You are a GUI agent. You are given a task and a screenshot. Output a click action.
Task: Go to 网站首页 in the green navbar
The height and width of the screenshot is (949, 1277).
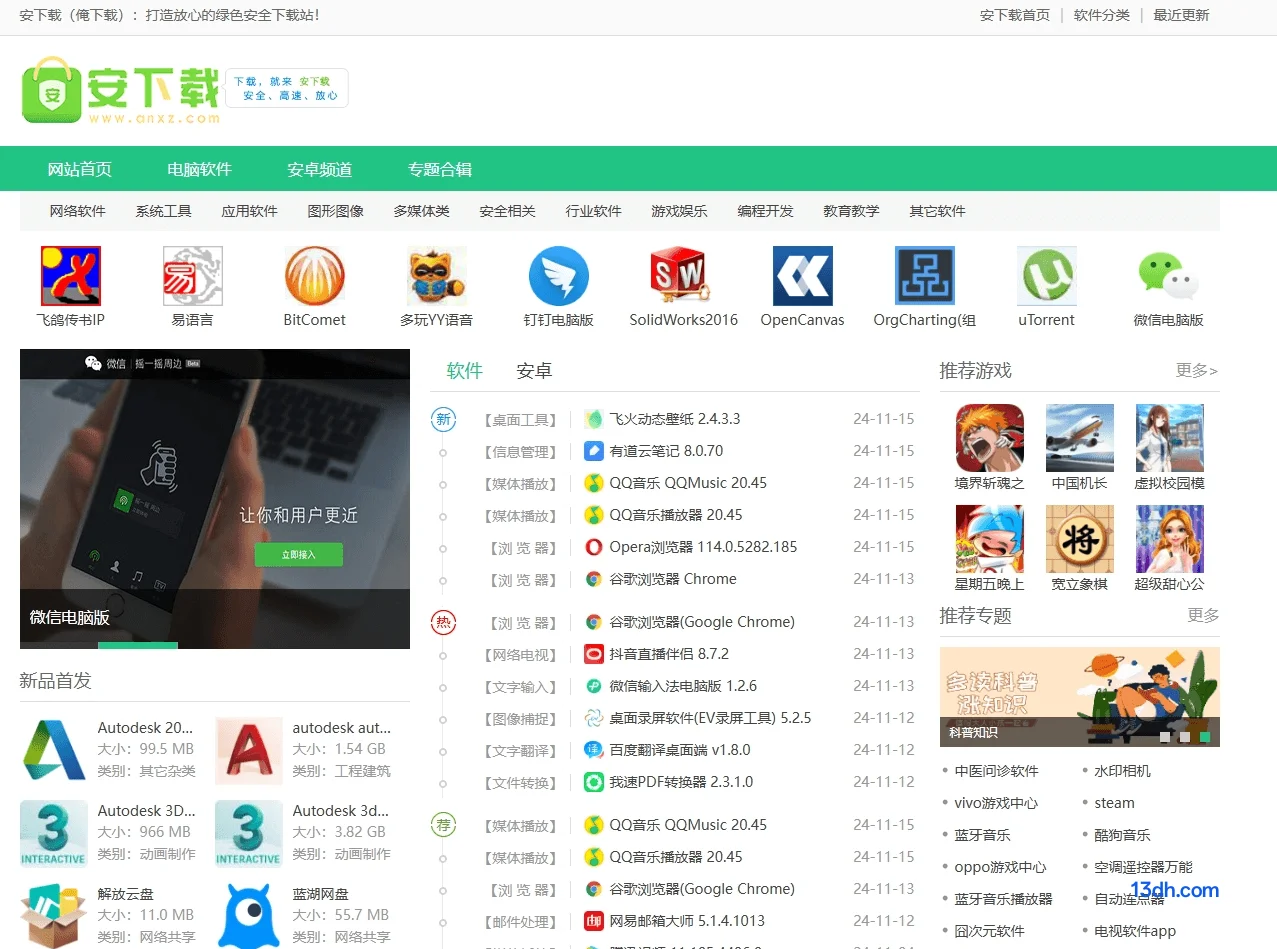(80, 169)
